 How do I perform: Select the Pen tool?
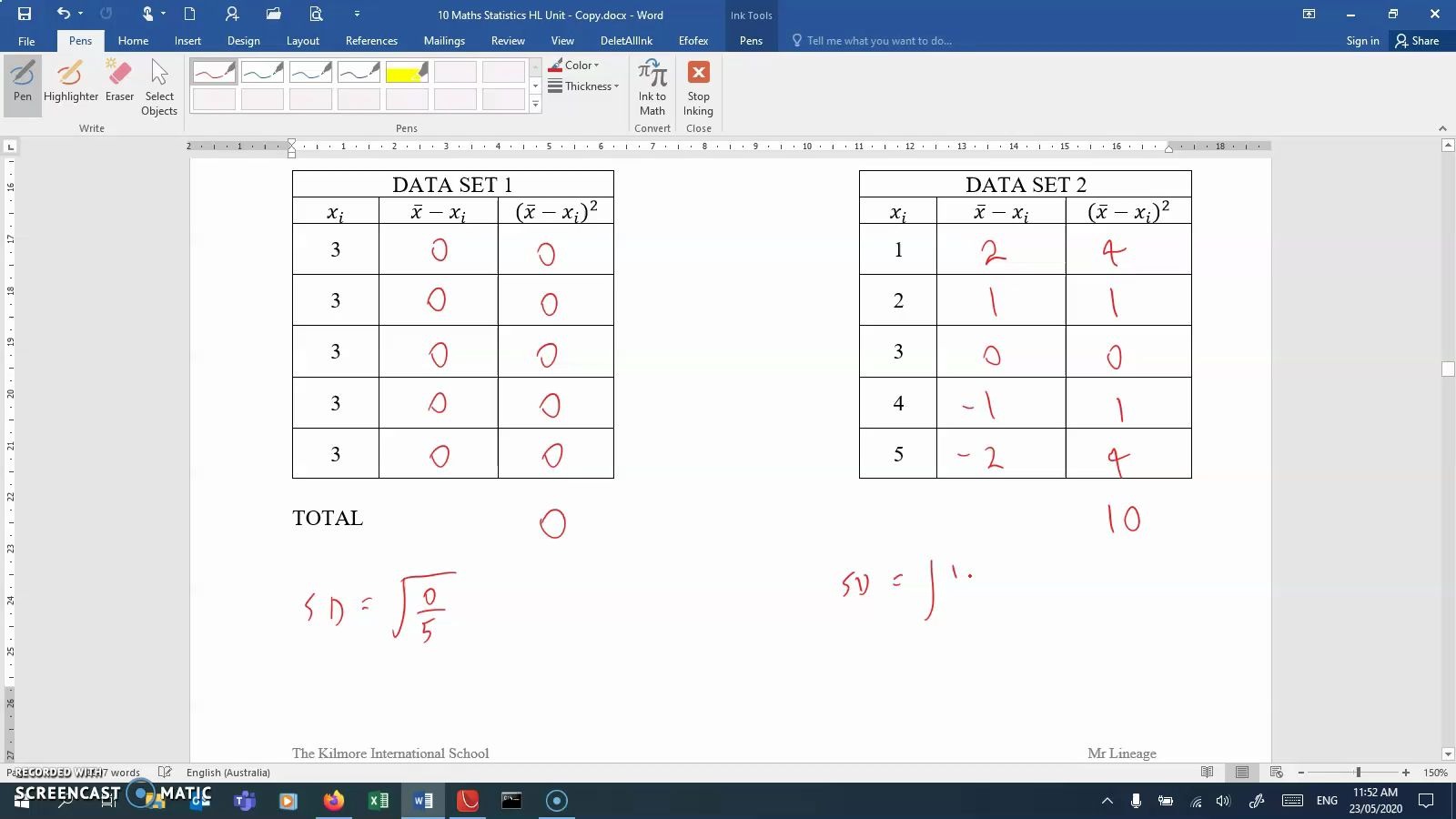click(x=22, y=82)
